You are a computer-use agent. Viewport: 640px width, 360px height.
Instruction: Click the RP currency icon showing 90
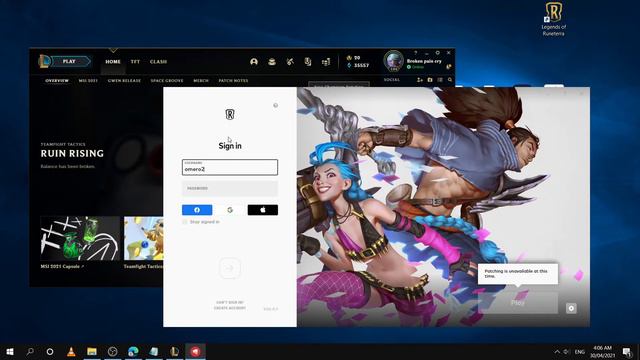[x=349, y=58]
